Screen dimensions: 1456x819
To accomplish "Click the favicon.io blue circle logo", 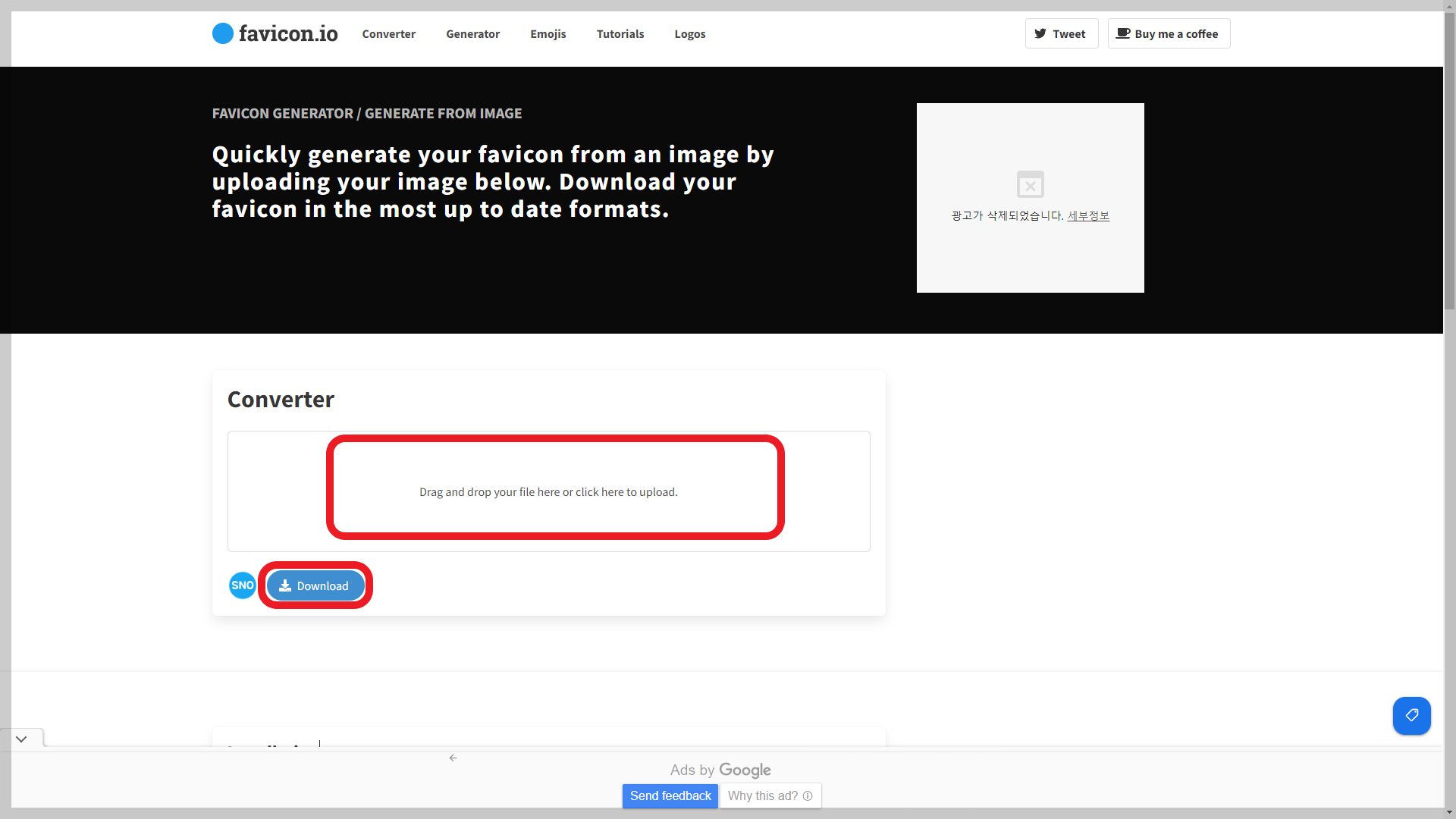I will [223, 33].
